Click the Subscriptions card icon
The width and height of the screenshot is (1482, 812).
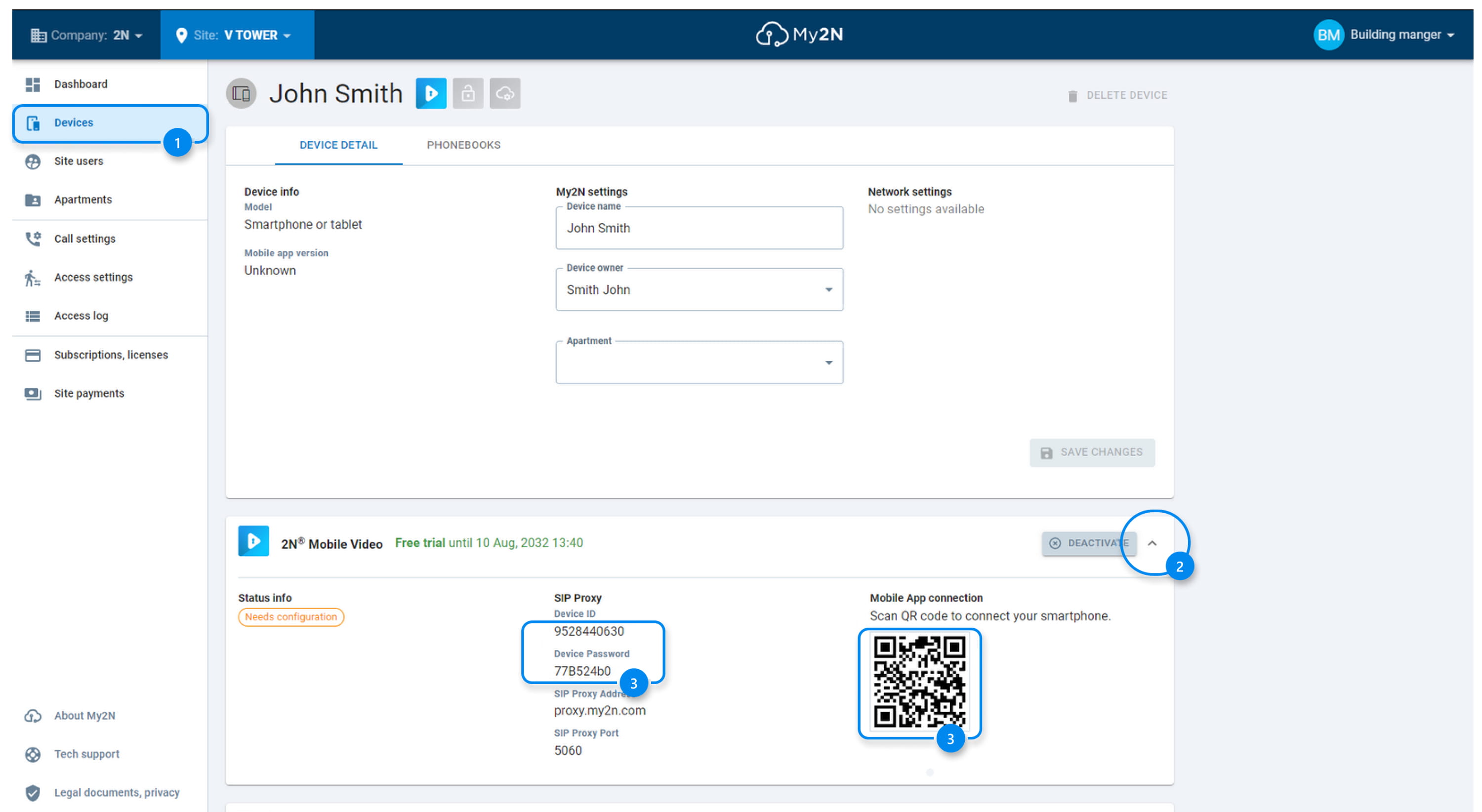(x=33, y=356)
